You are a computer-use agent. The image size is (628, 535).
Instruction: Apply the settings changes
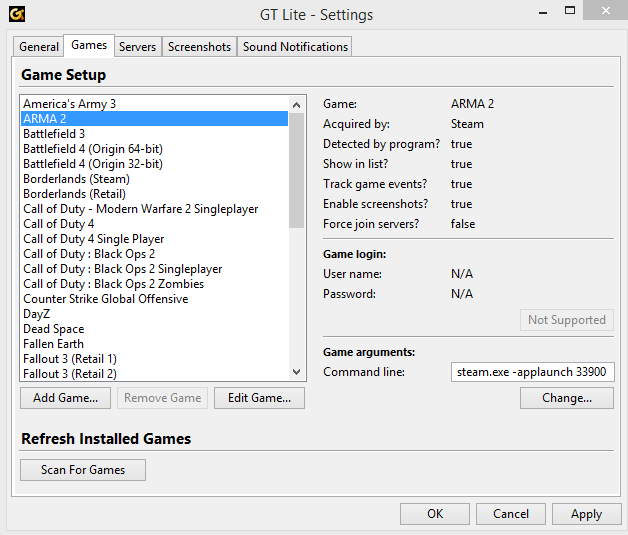tap(586, 514)
